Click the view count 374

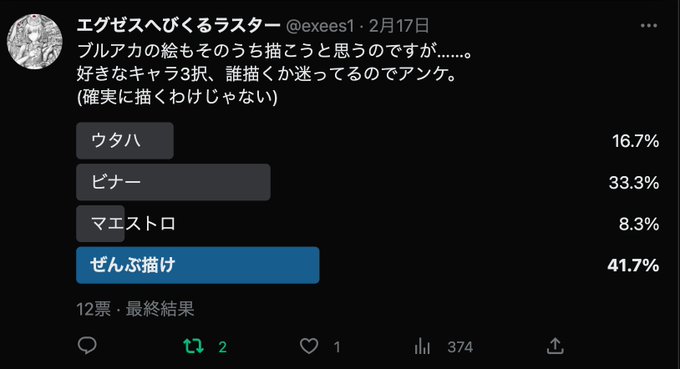[x=460, y=347]
